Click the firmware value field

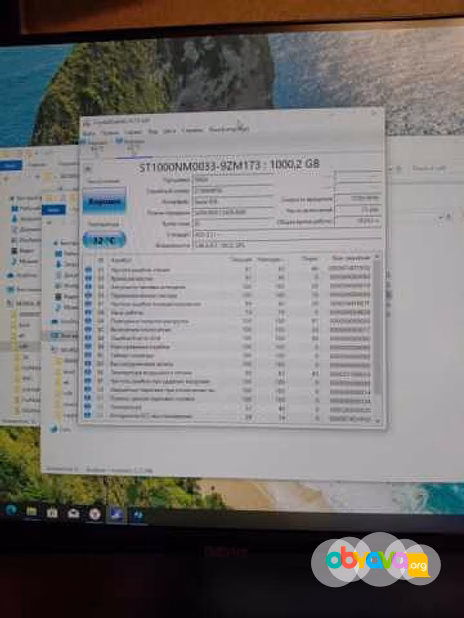233,180
